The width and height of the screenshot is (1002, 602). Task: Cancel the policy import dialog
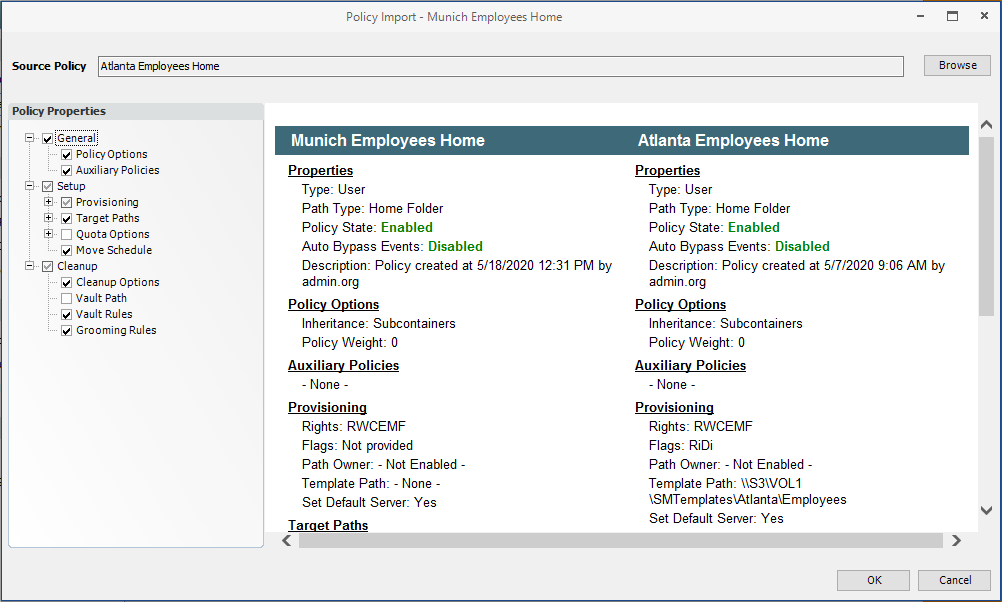(955, 580)
